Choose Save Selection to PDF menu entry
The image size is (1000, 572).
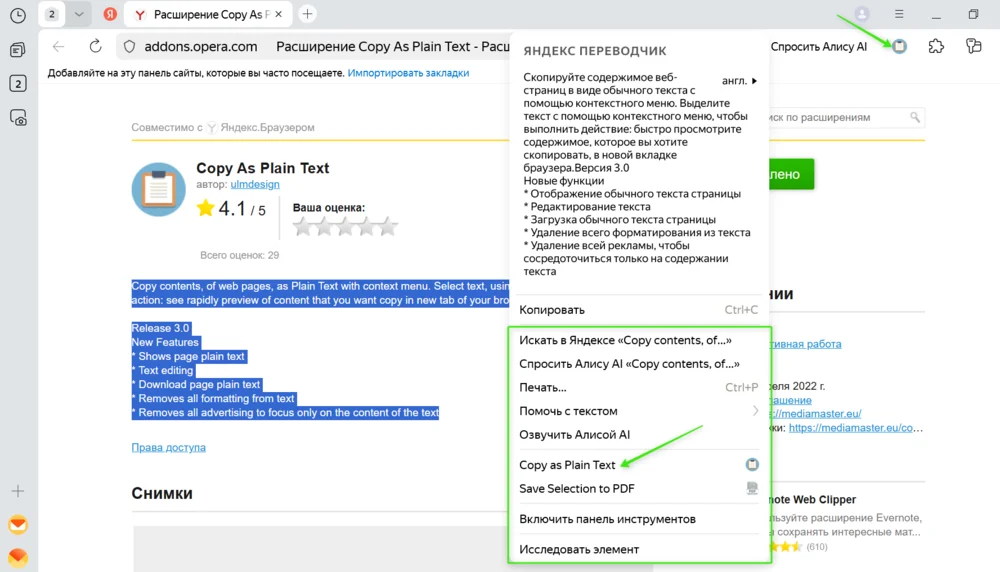tap(638, 488)
